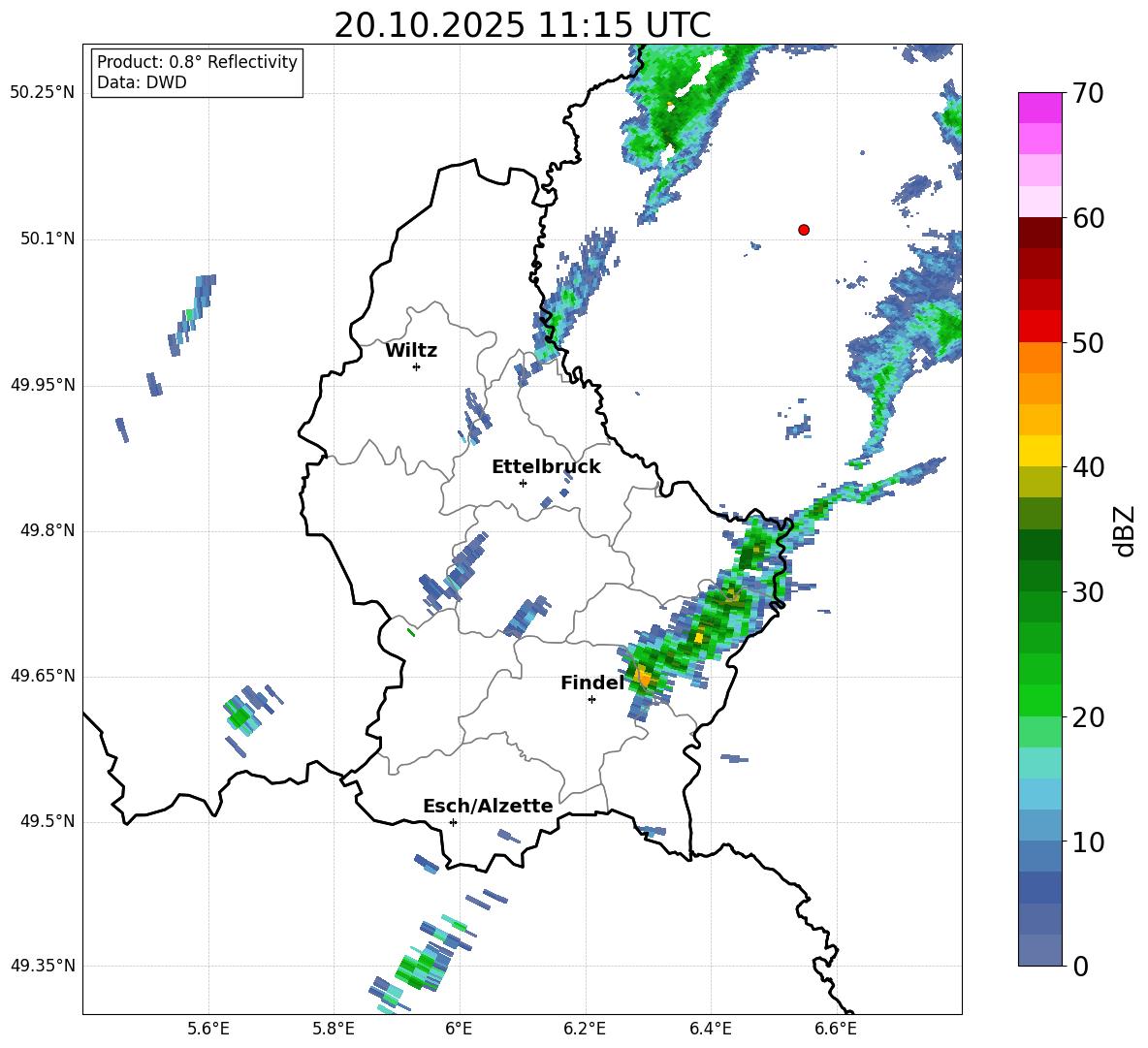Click the 50.25°N latitude label
The image size is (1148, 1048).
pyautogui.click(x=43, y=93)
